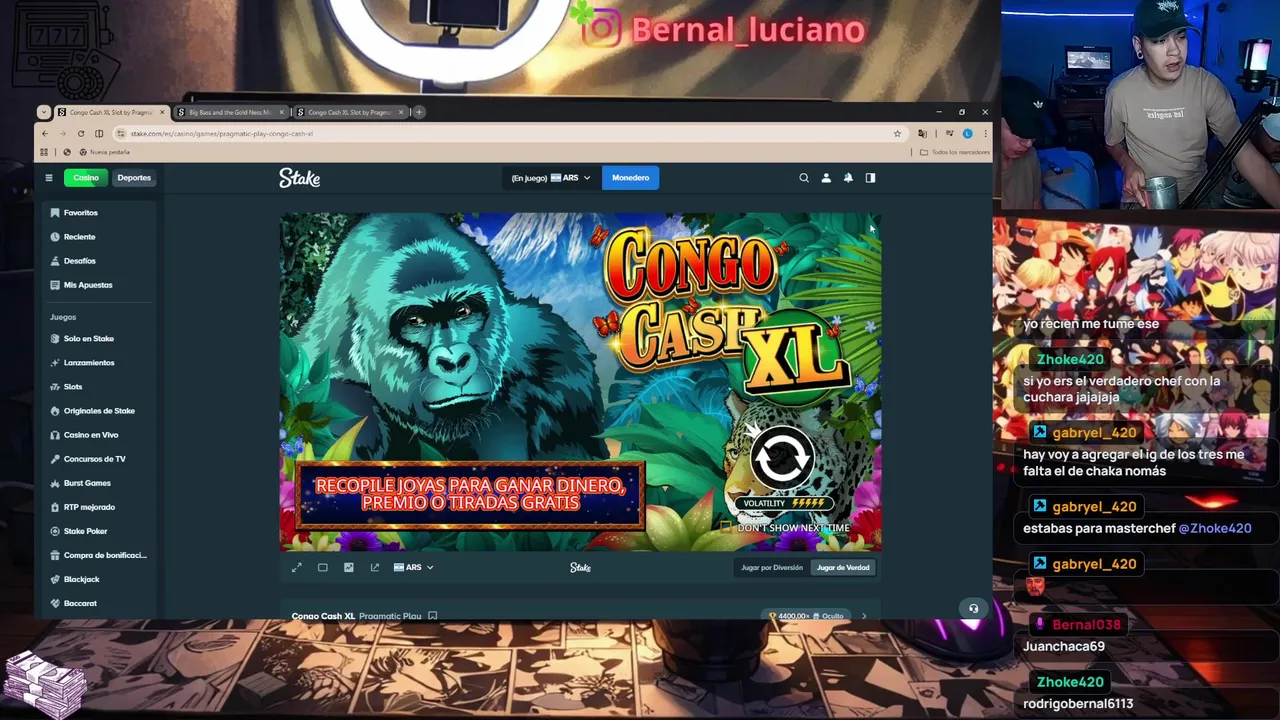Toggle the chat side panel icon
Image resolution: width=1280 pixels, height=720 pixels.
pos(870,178)
